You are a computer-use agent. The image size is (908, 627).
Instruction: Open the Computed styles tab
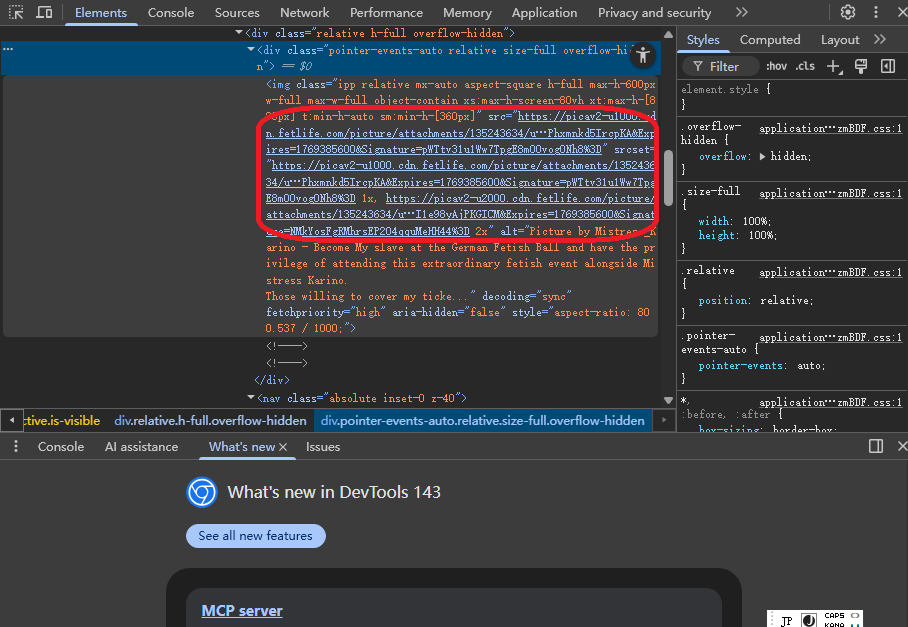769,40
